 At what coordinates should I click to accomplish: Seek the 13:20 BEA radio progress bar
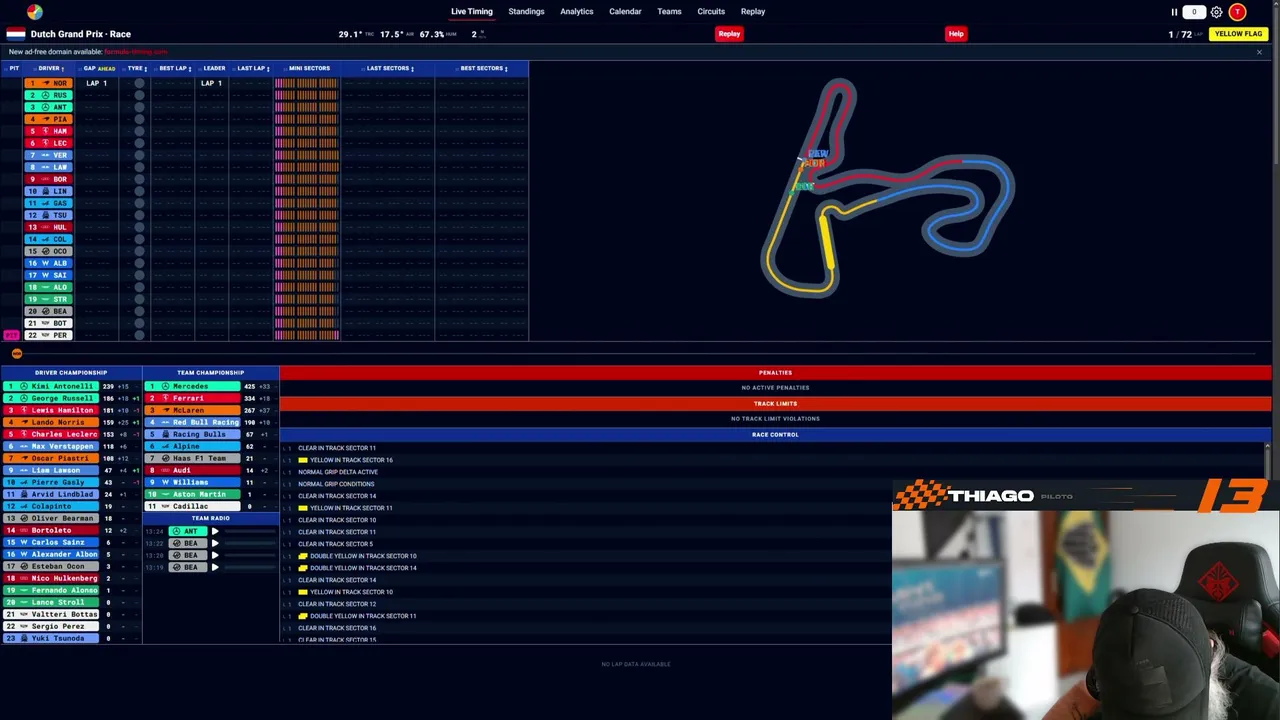pos(250,555)
